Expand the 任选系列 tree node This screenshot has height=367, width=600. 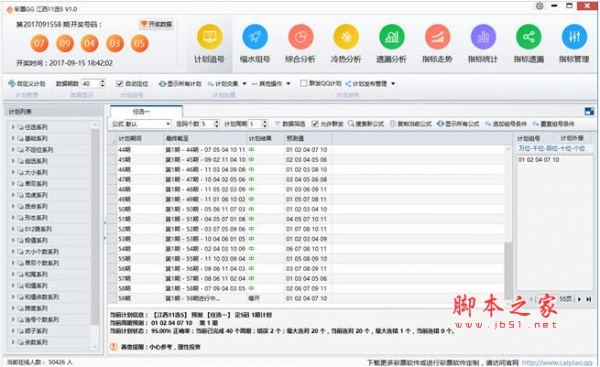click(13, 127)
